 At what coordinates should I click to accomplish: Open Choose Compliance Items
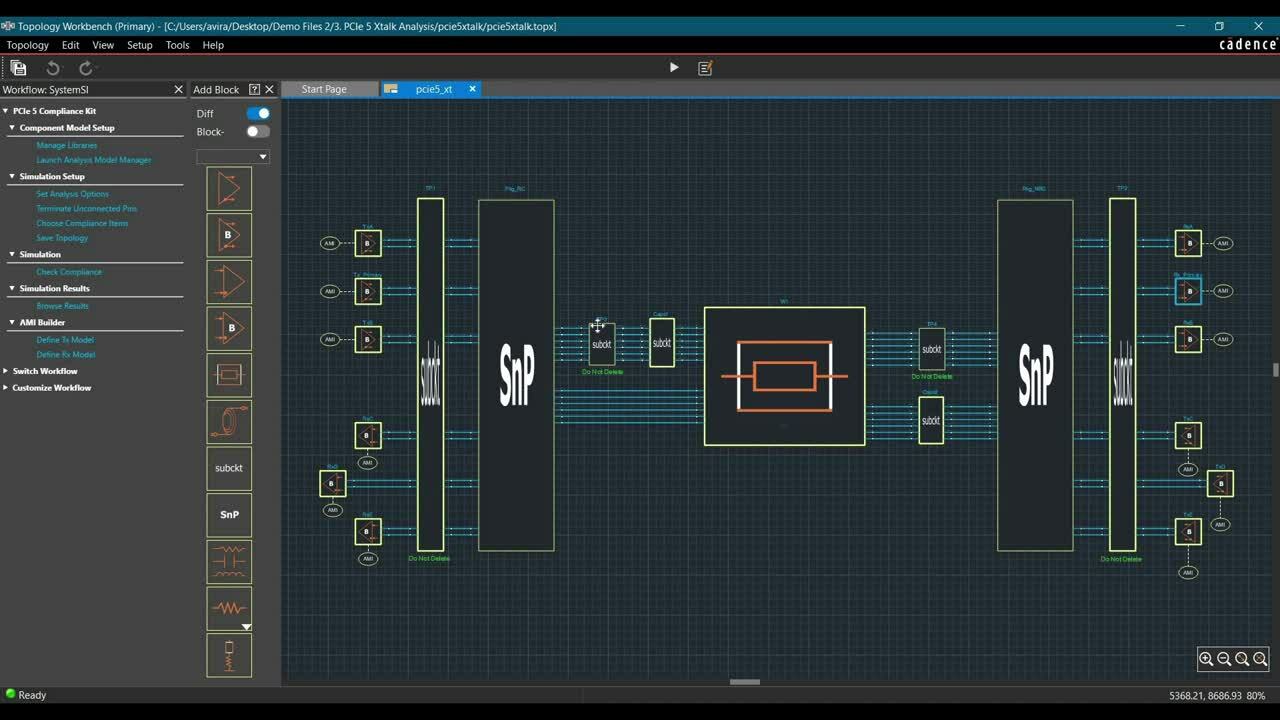tap(82, 223)
